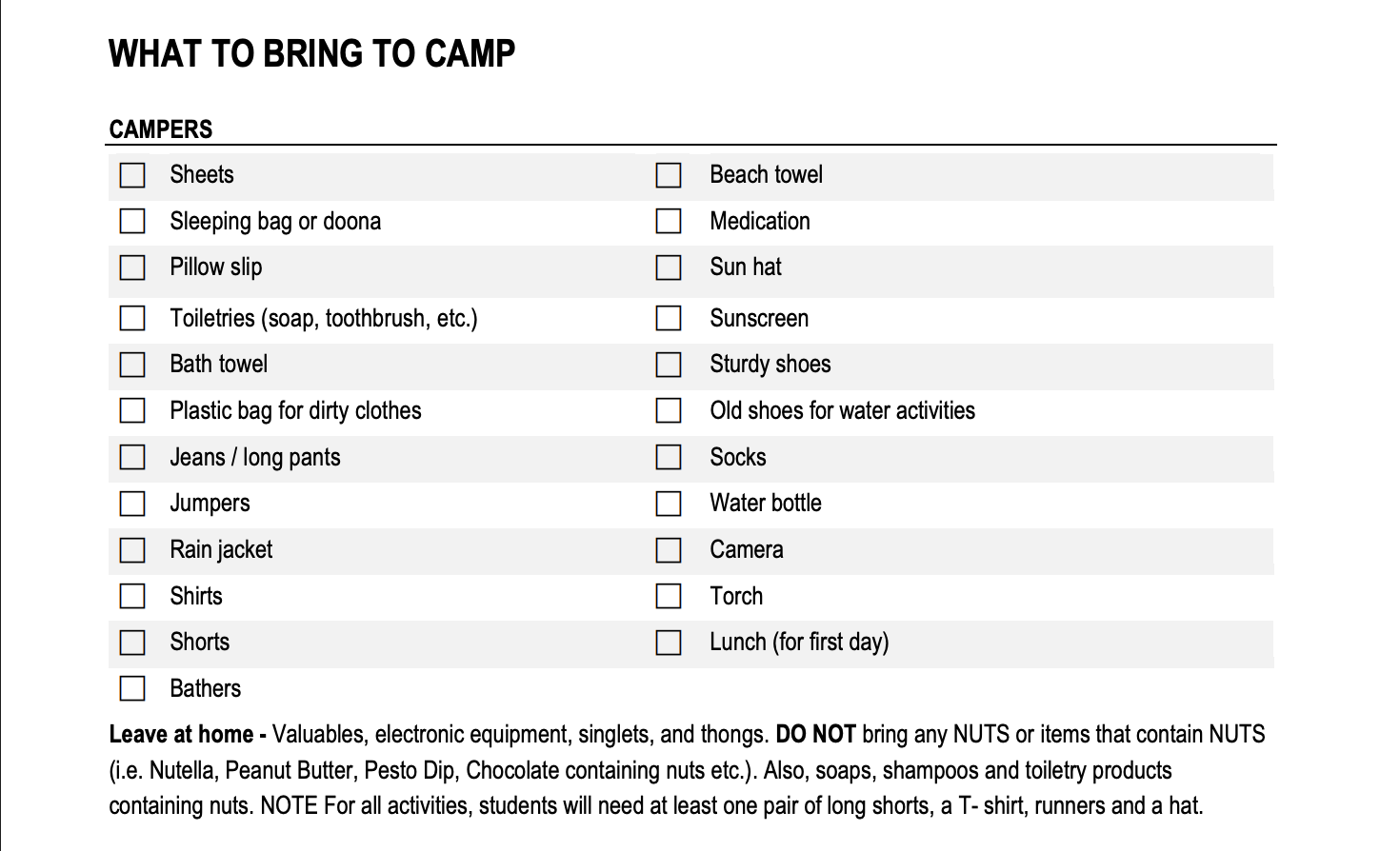Tick the Bath towel checkbox
The image size is (1400, 851).
click(x=132, y=365)
